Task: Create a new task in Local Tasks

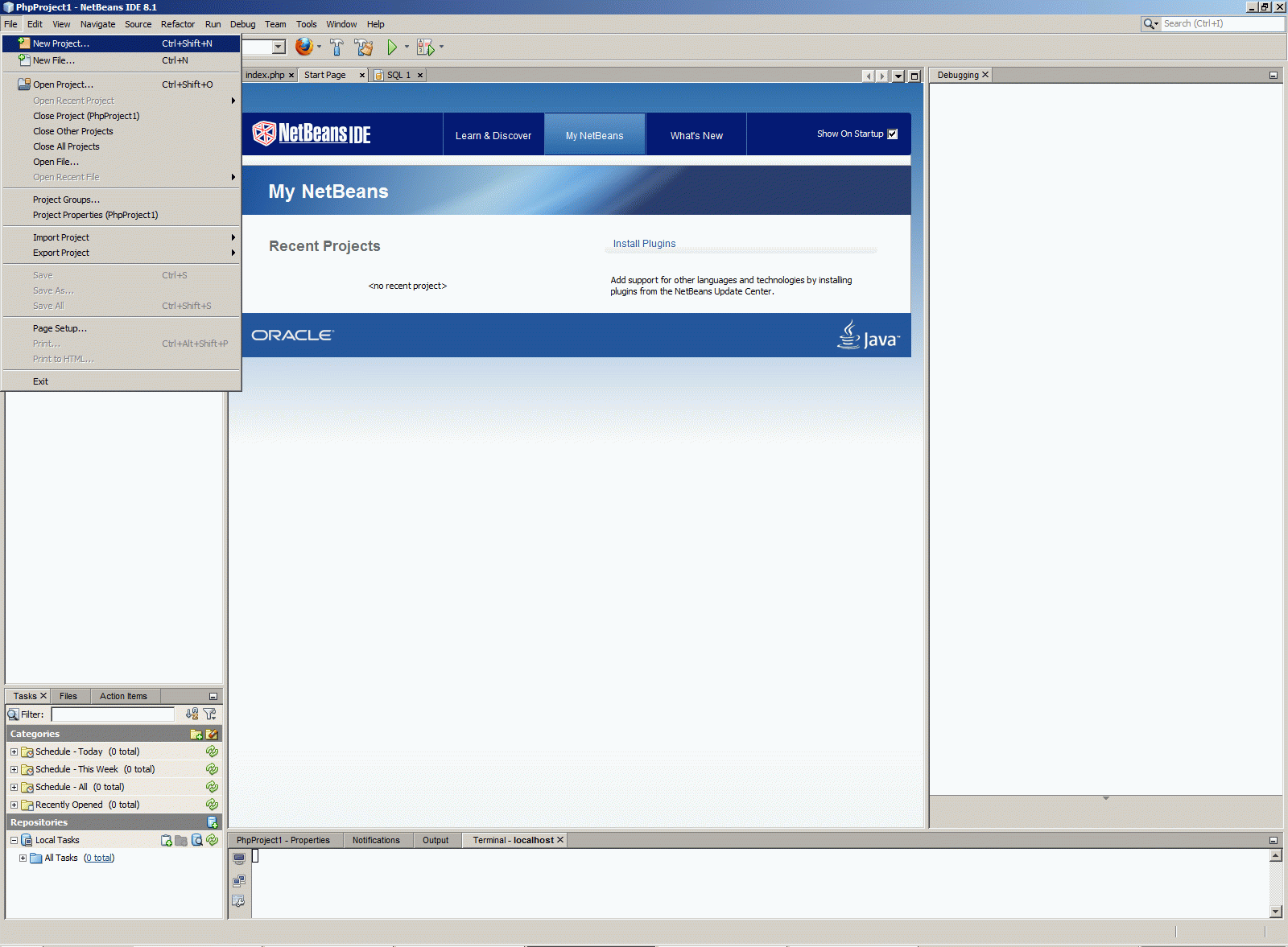Action: coord(167,840)
